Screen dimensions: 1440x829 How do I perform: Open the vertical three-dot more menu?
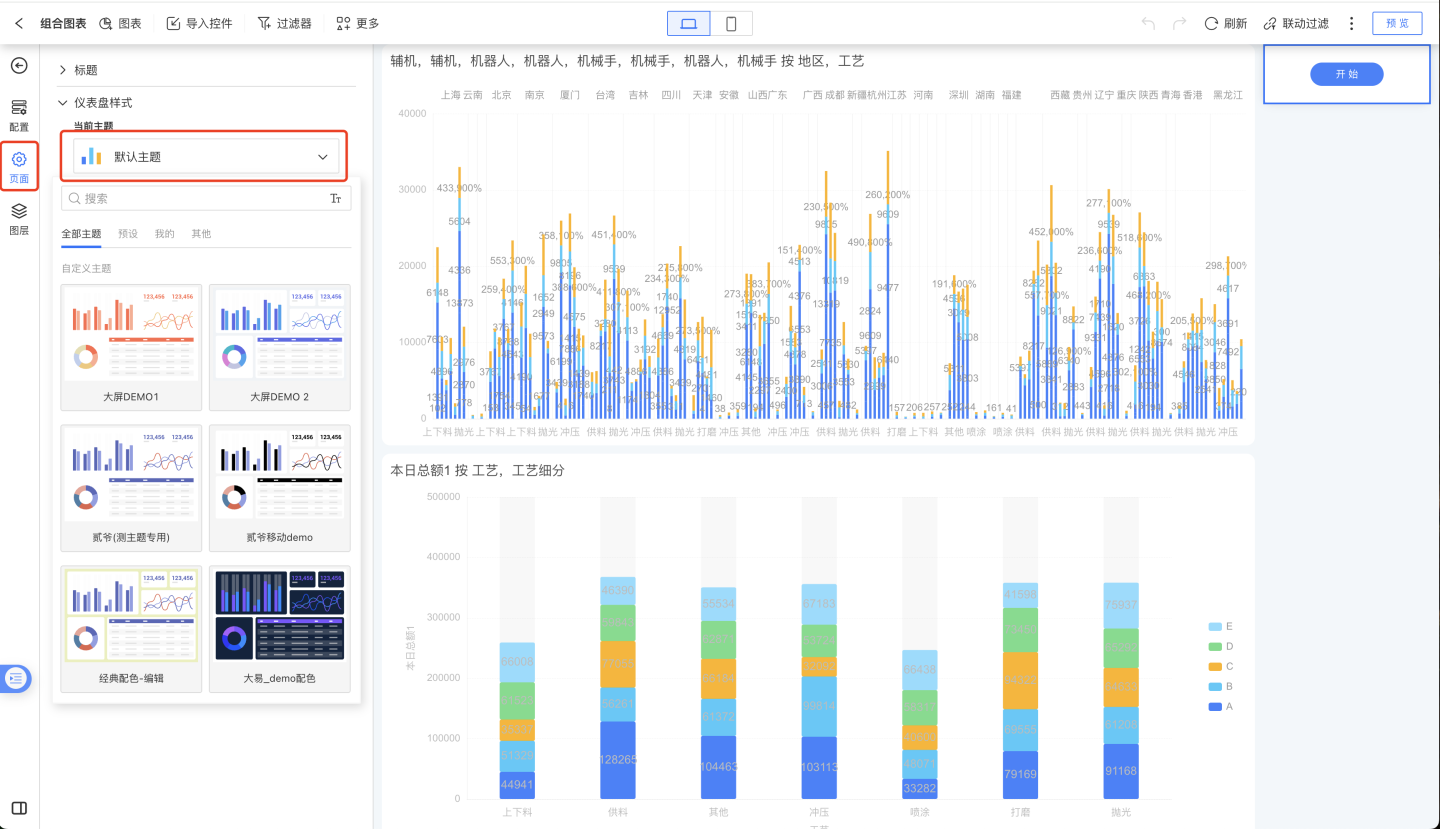pyautogui.click(x=1352, y=23)
